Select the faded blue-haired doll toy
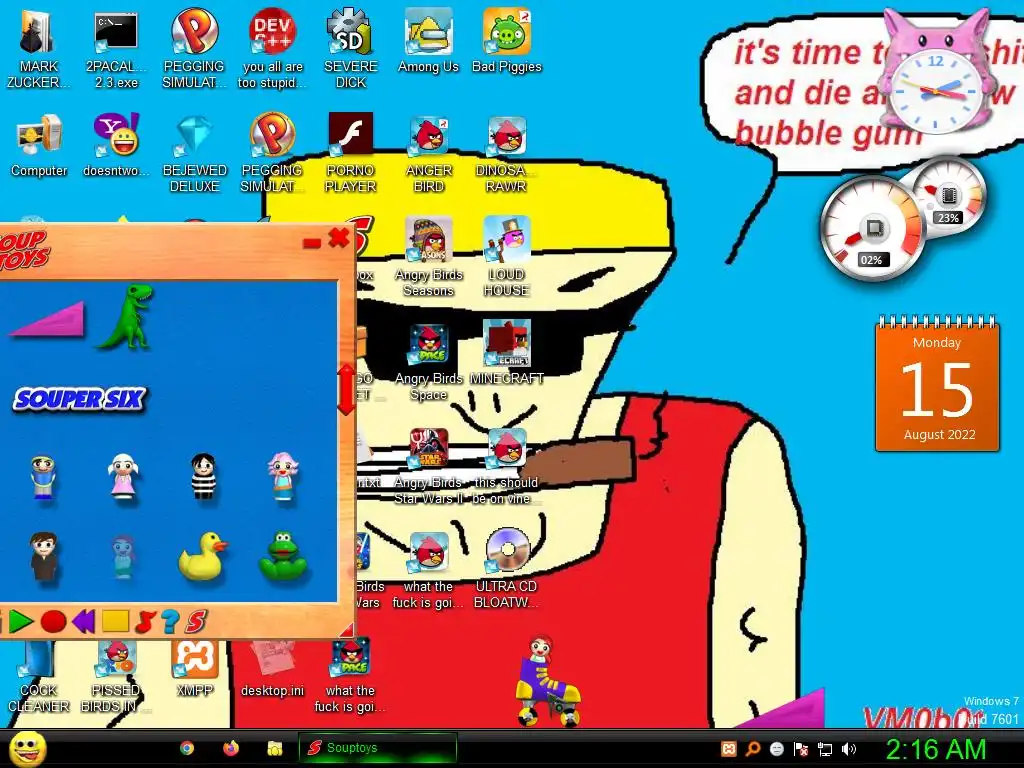 pos(123,557)
